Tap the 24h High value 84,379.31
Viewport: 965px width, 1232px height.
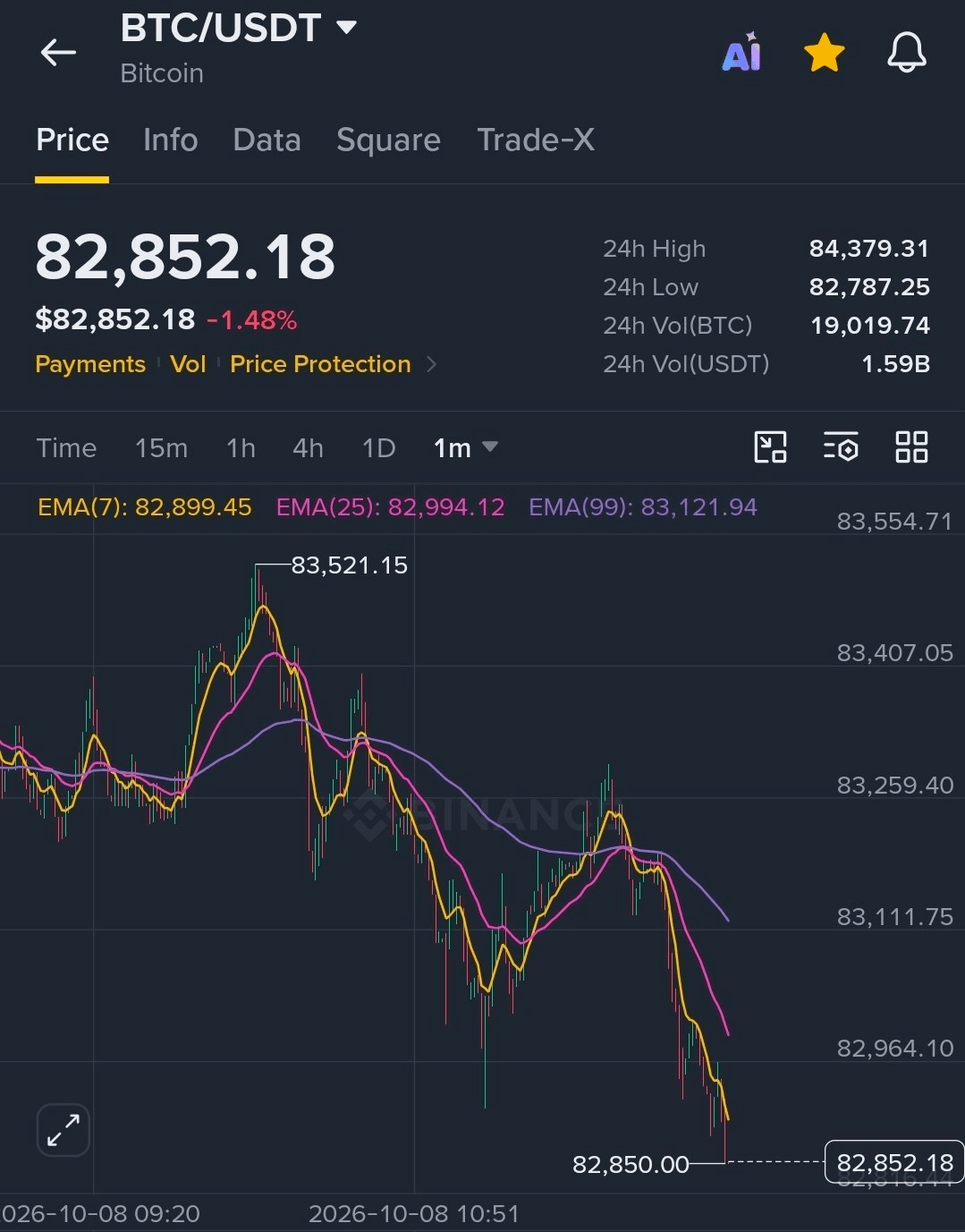[x=869, y=249]
